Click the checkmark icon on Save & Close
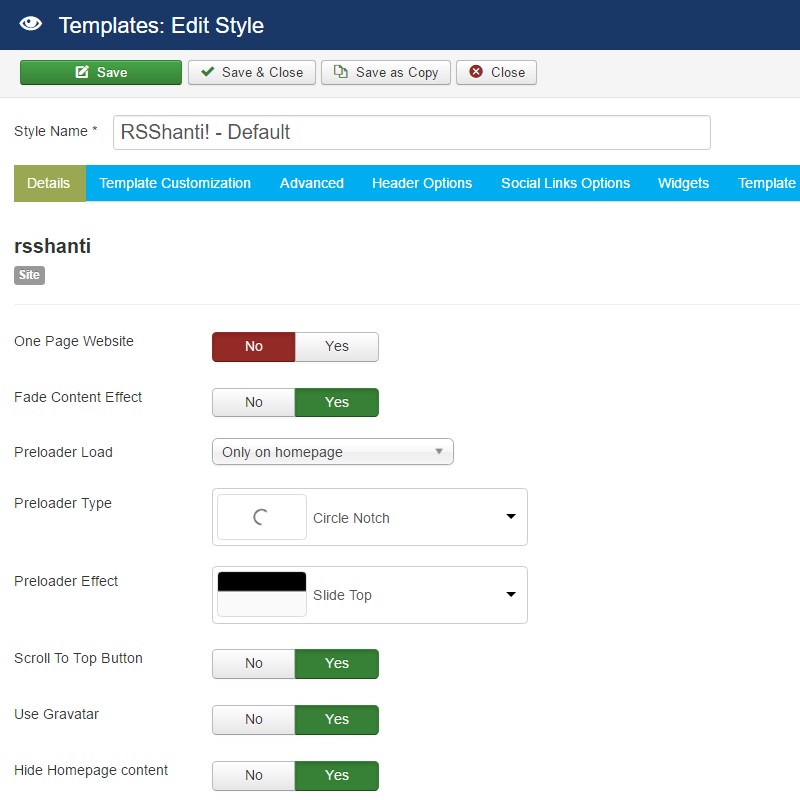 pyautogui.click(x=208, y=71)
